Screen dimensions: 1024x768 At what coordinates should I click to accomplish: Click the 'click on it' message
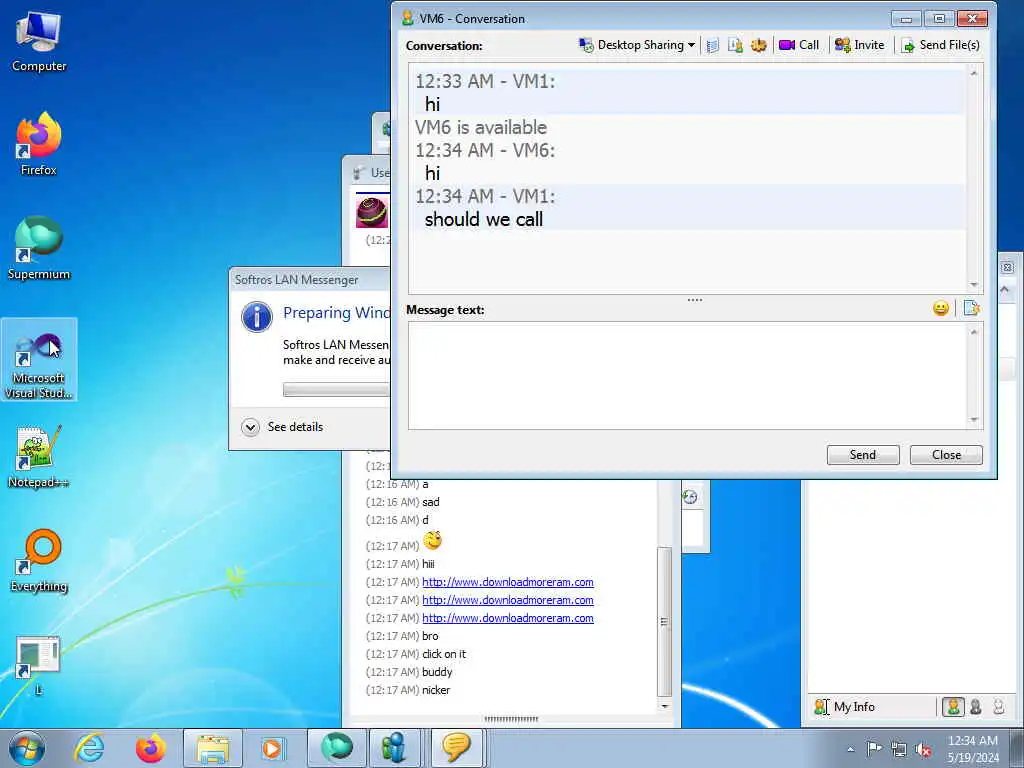444,654
